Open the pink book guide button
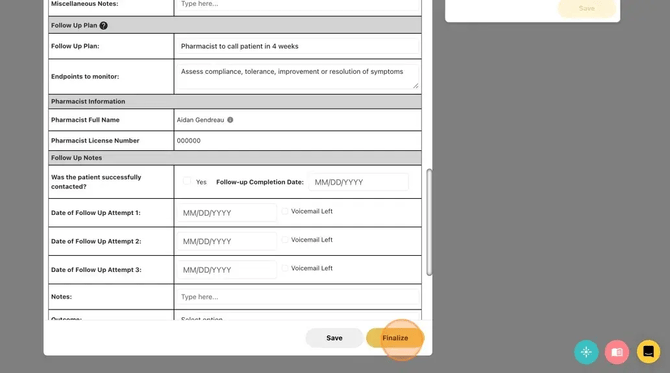 point(617,352)
